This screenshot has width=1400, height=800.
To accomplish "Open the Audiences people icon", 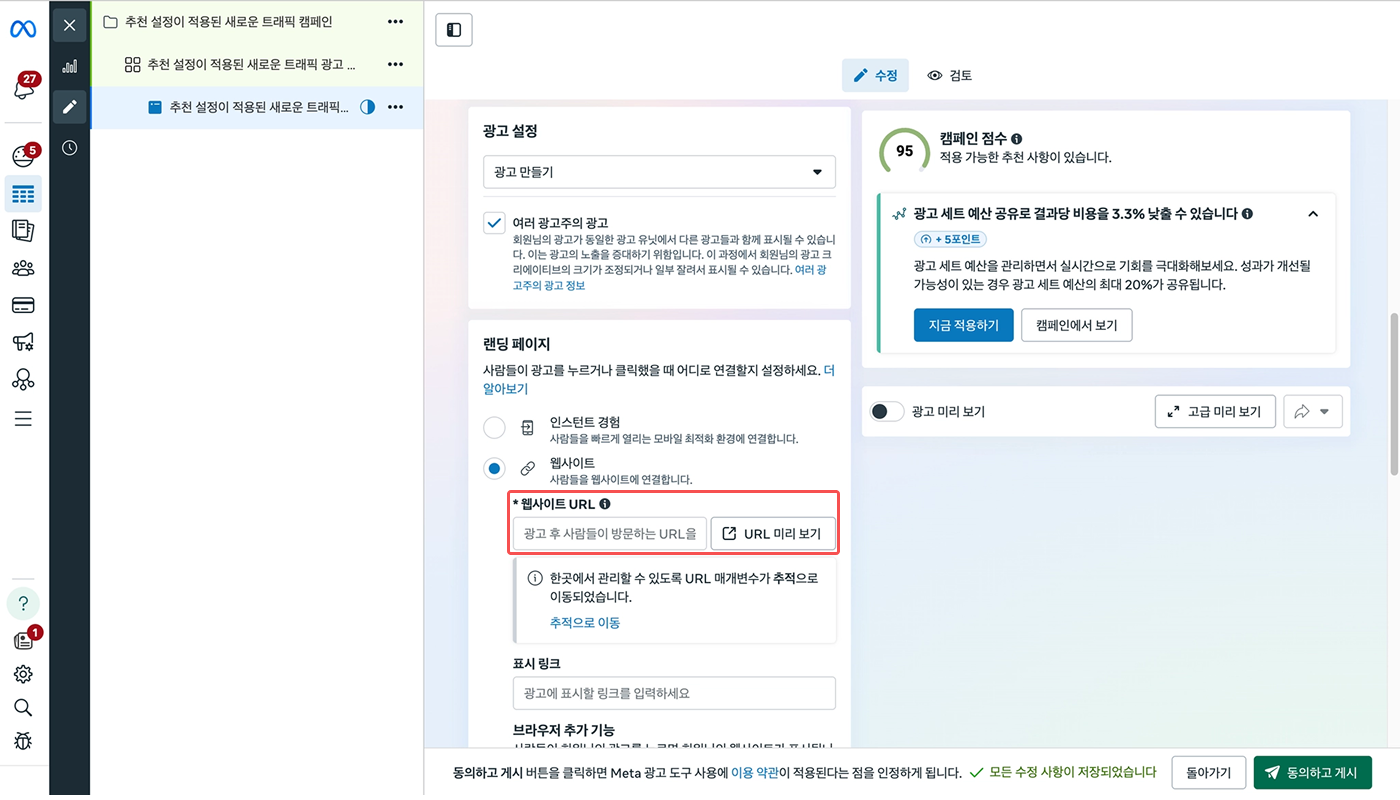I will pyautogui.click(x=23, y=268).
